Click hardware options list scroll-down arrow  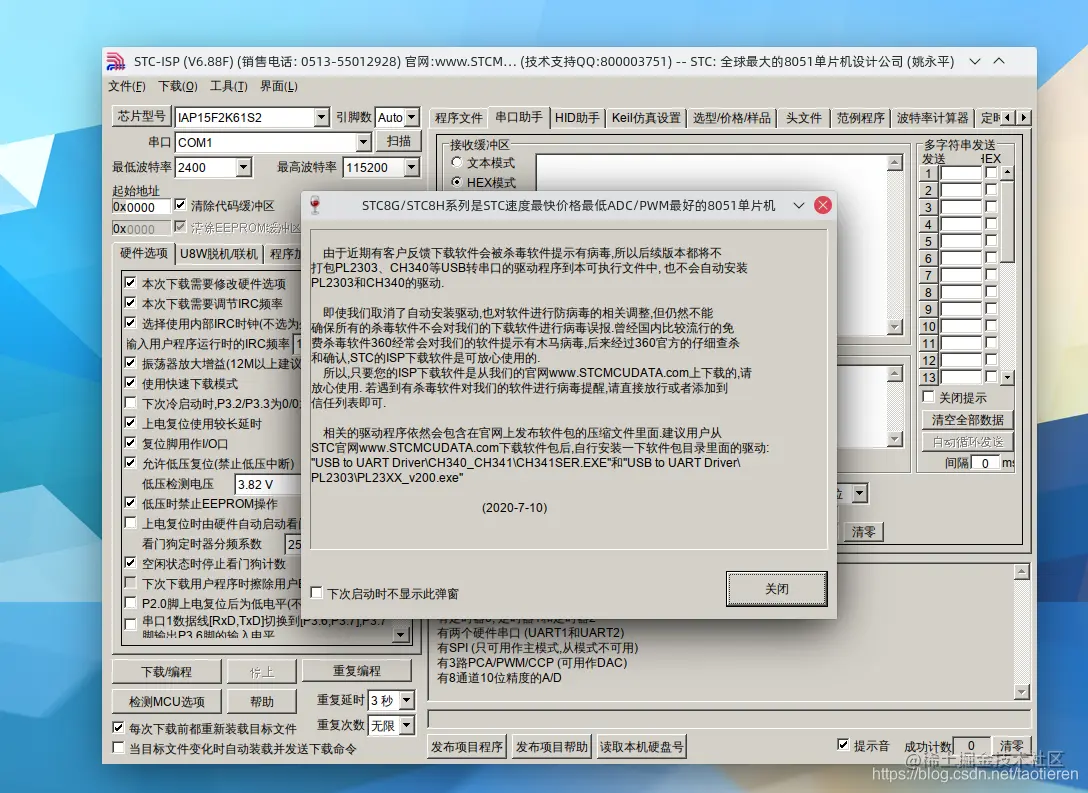coord(400,635)
